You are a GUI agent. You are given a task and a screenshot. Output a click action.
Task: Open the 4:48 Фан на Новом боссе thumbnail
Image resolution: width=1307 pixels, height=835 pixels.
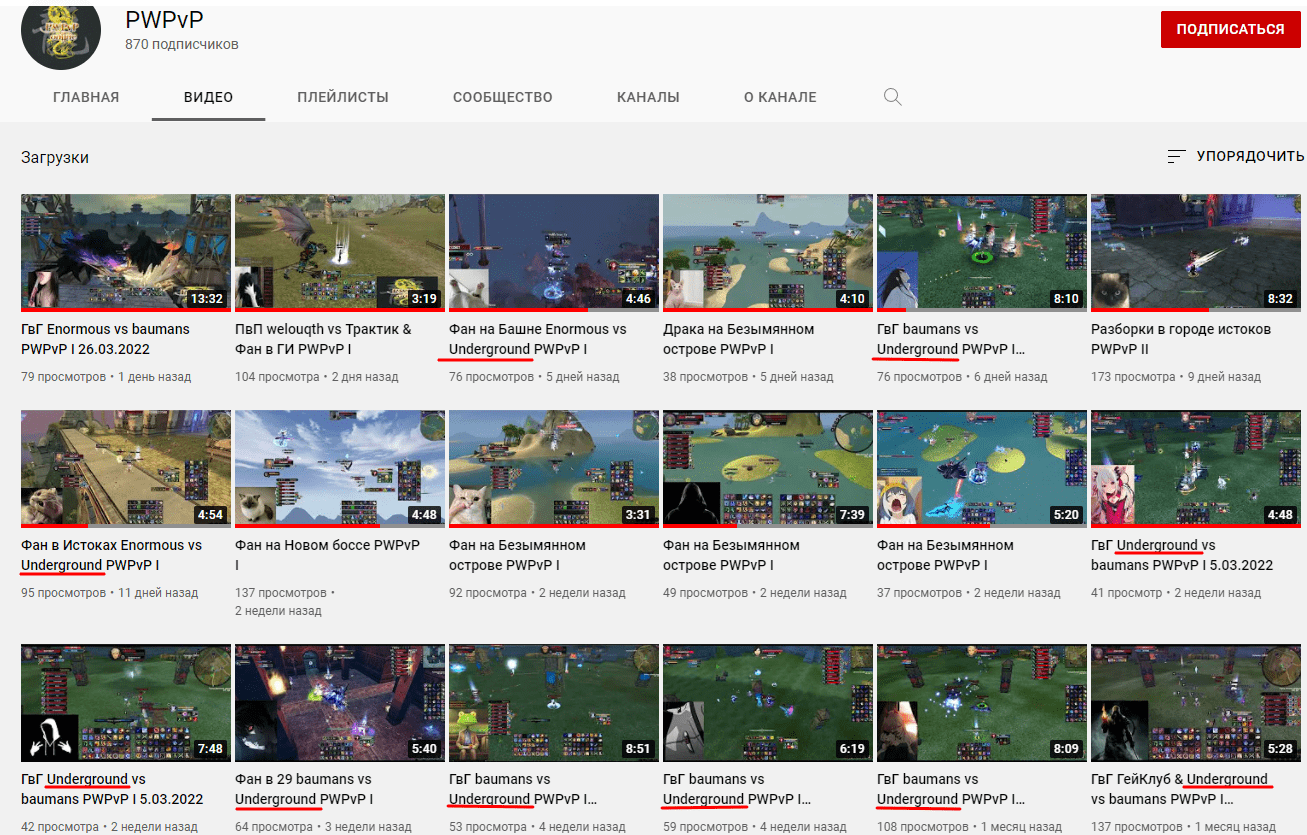(x=340, y=469)
